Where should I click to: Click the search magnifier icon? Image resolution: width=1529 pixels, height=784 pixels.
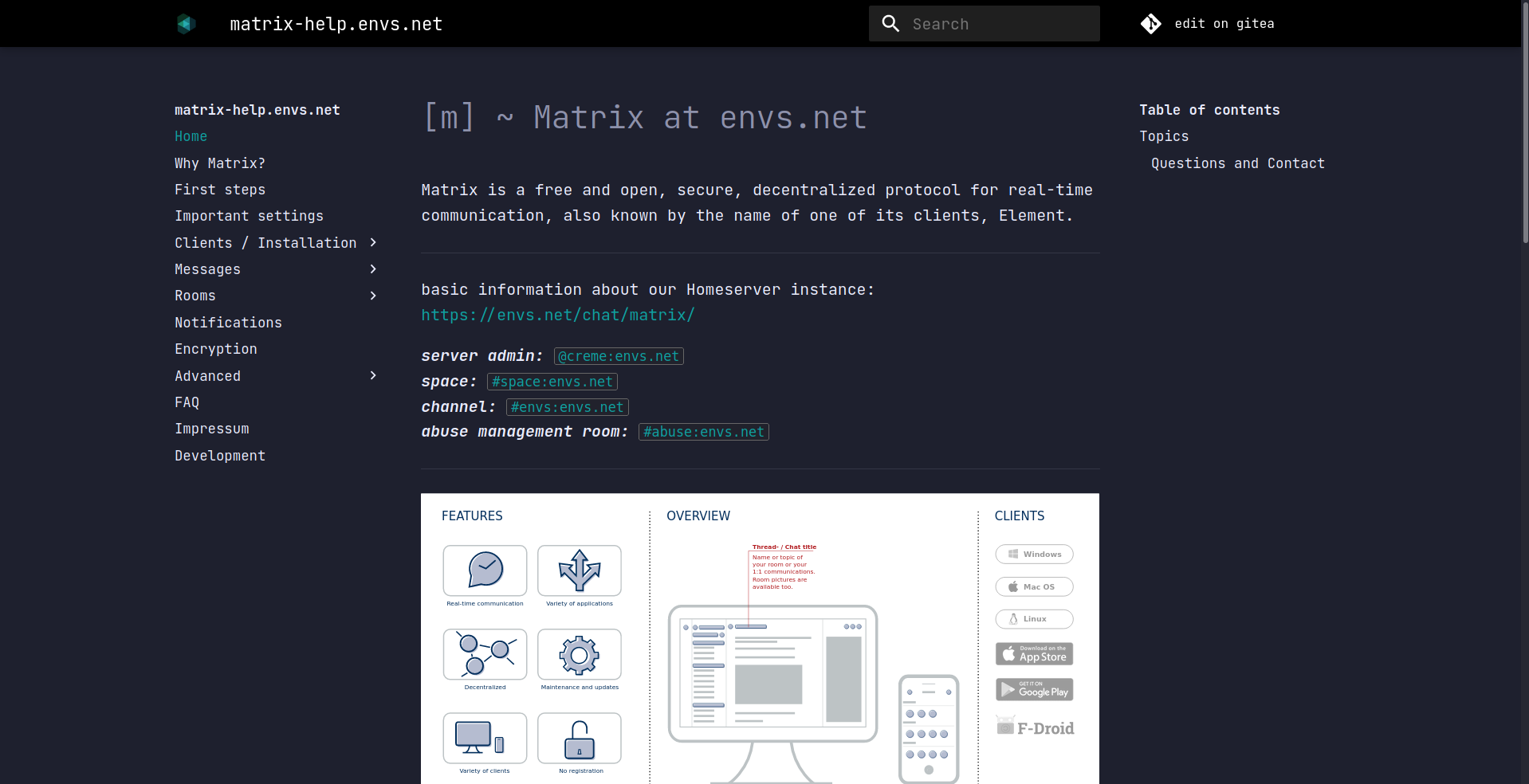890,23
